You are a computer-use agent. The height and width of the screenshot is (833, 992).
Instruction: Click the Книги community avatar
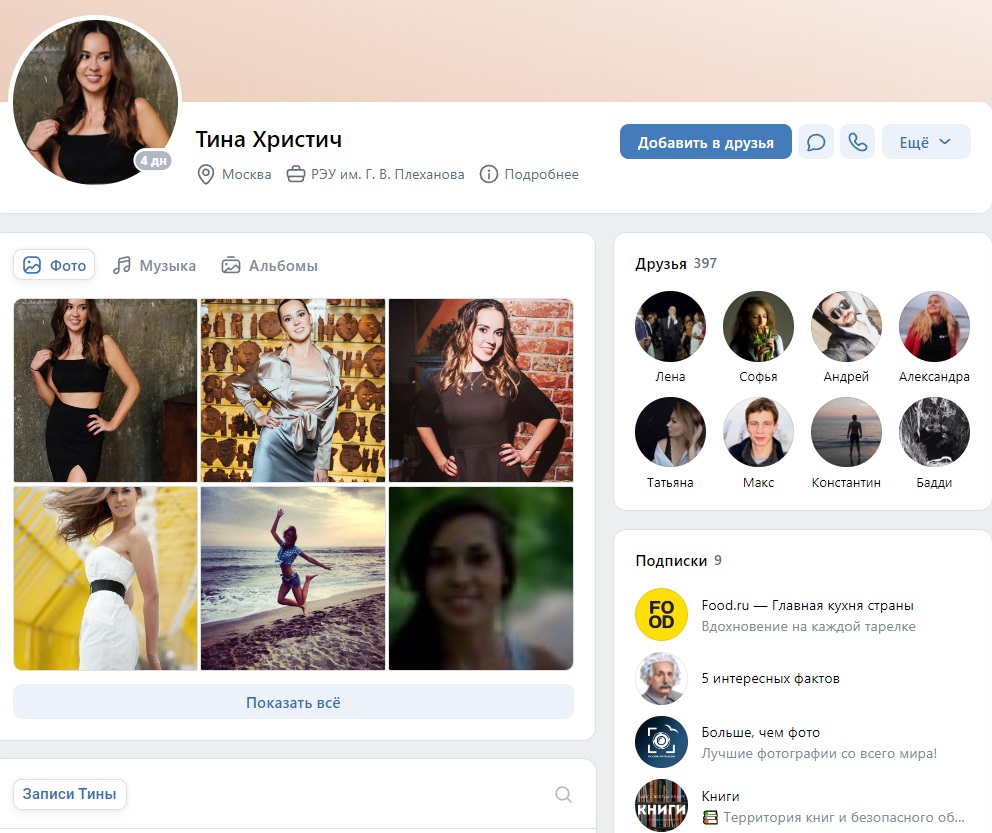(x=661, y=805)
